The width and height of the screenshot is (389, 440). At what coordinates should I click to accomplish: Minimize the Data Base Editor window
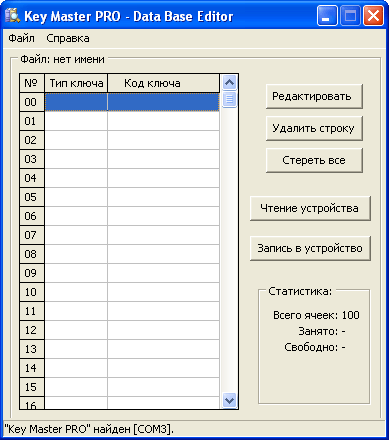[327, 16]
